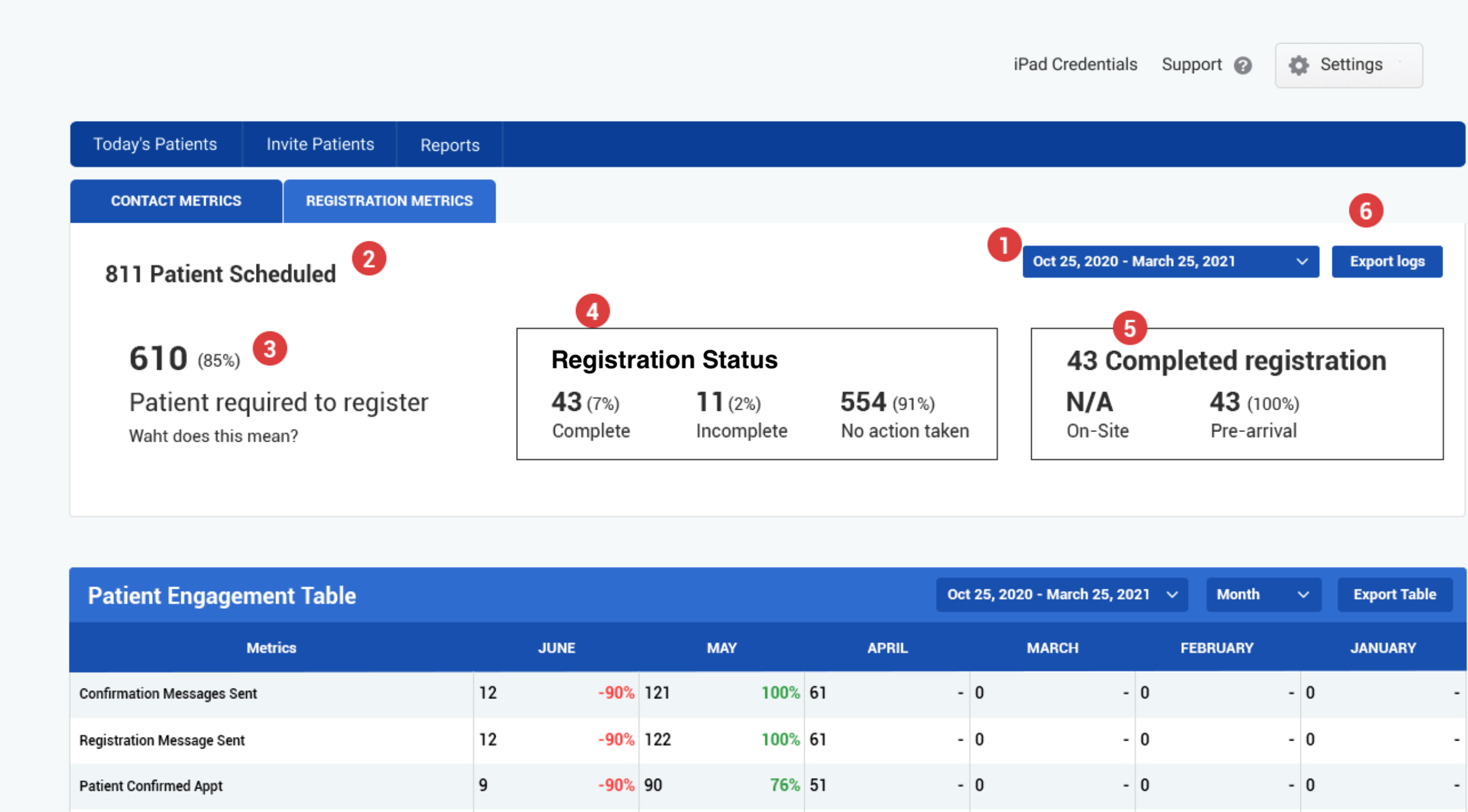Go to the Invite Patients section
Screen dimensions: 1468x812
320,144
